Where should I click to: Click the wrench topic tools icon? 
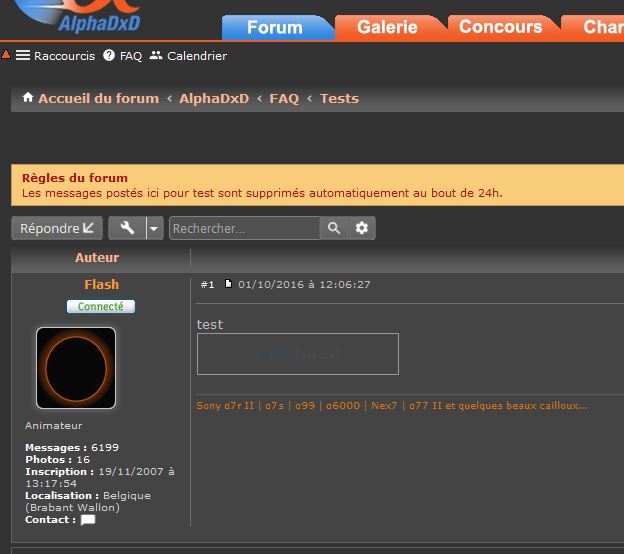tap(127, 228)
